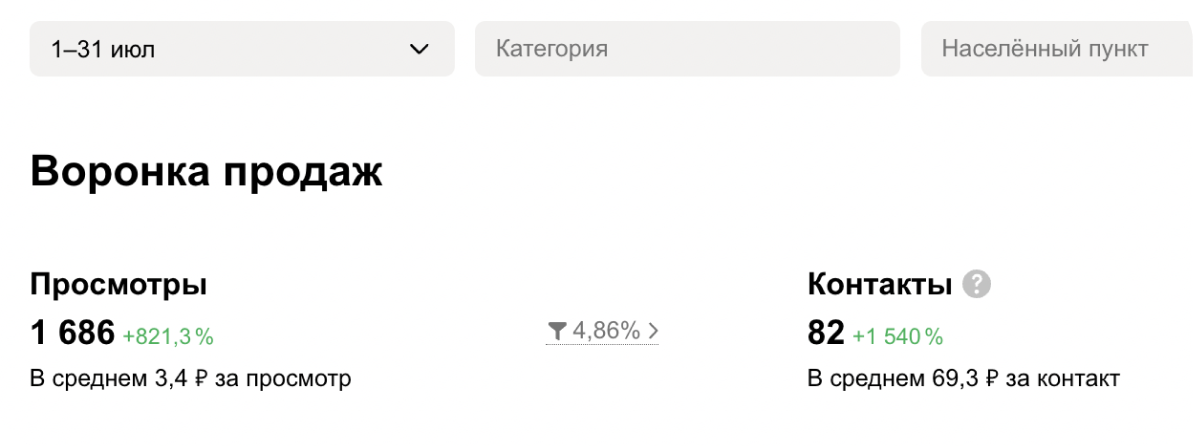Click the ruble sign in average contact cost
The width and height of the screenshot is (1193, 446).
click(x=992, y=380)
